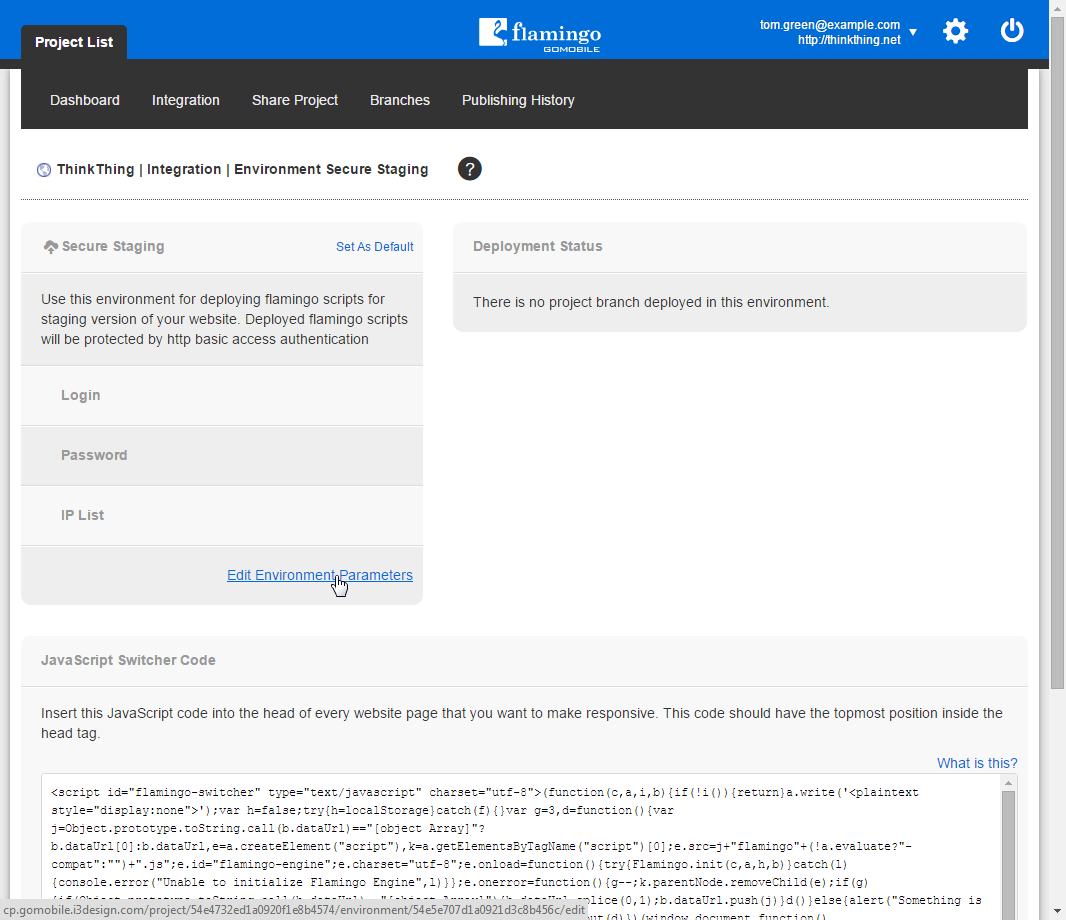Click the What is this? link

pyautogui.click(x=977, y=763)
